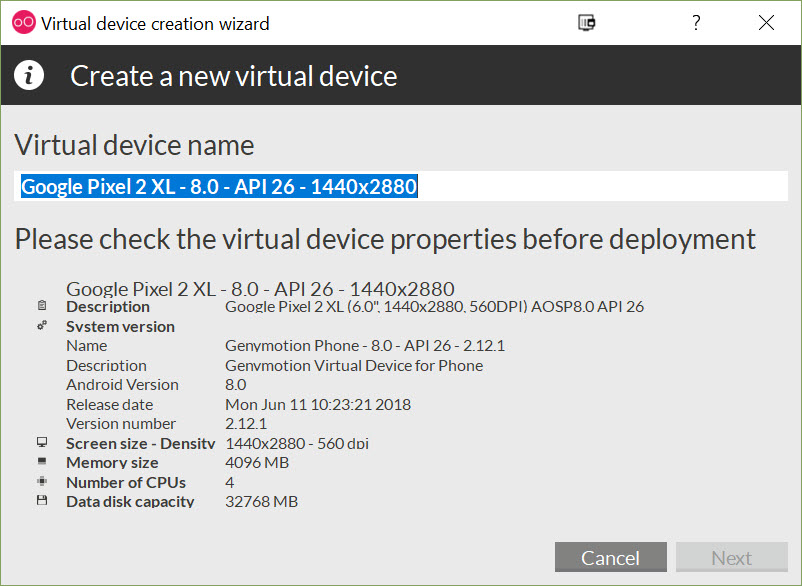This screenshot has height=586, width=802.
Task: Open the question mark help button
Action: coord(696,22)
